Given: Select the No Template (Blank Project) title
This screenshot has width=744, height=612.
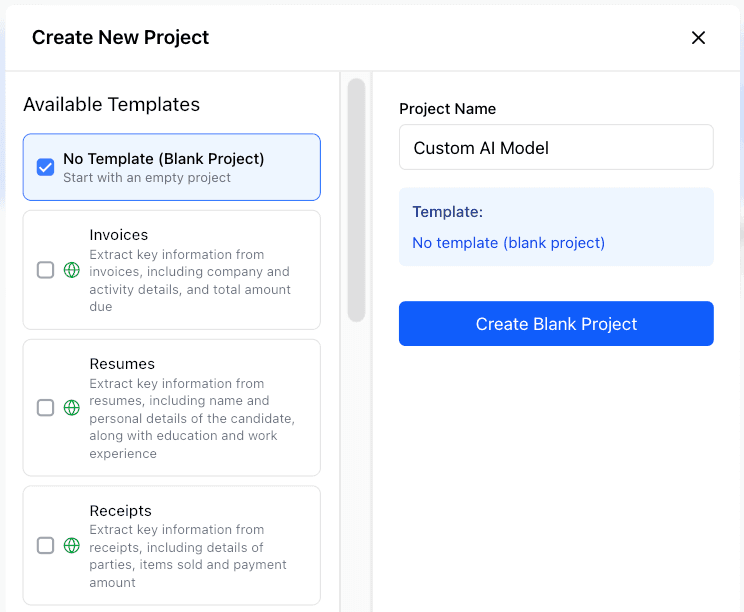Looking at the screenshot, I should (163, 158).
